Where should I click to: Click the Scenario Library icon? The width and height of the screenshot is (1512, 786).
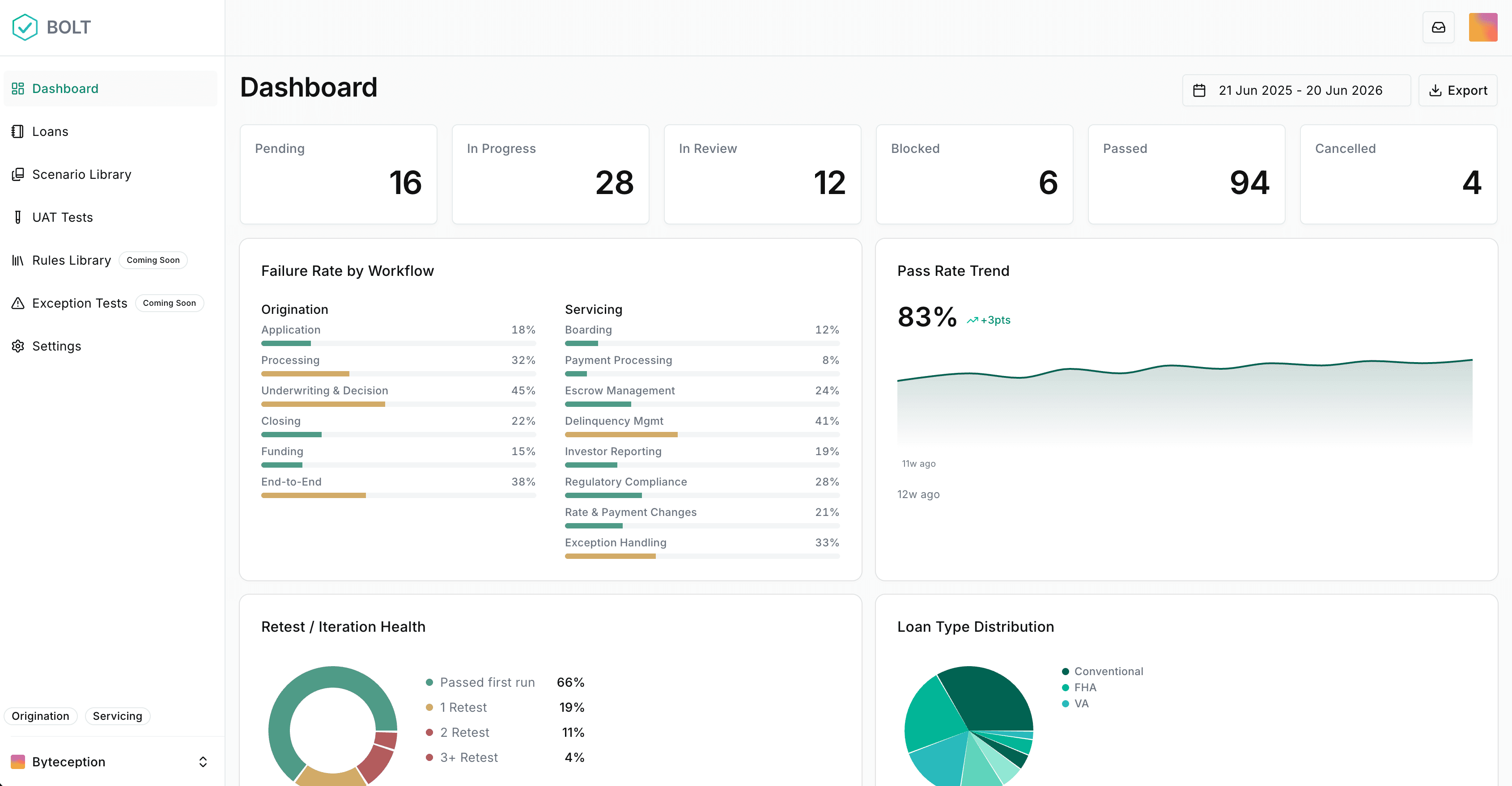17,174
